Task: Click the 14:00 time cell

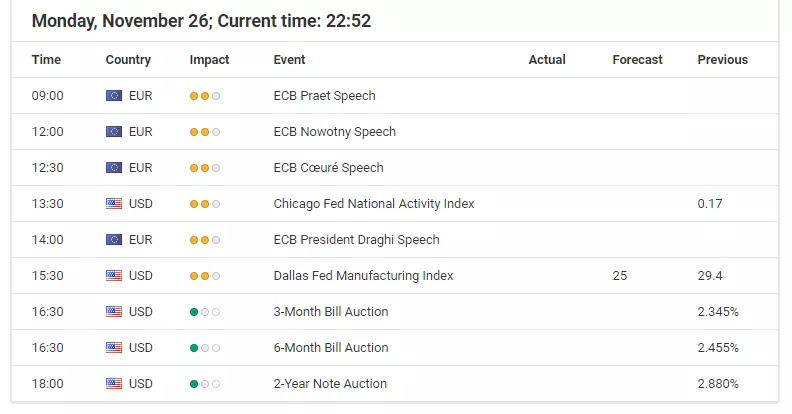Action: (47, 240)
